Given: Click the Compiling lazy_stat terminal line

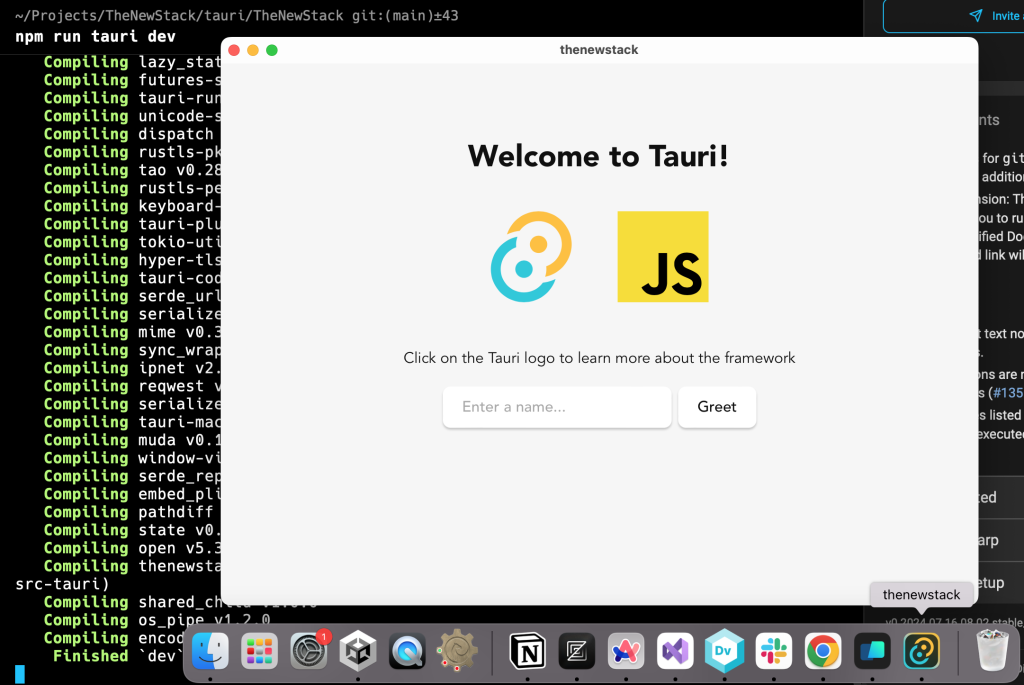Looking at the screenshot, I should click(132, 62).
